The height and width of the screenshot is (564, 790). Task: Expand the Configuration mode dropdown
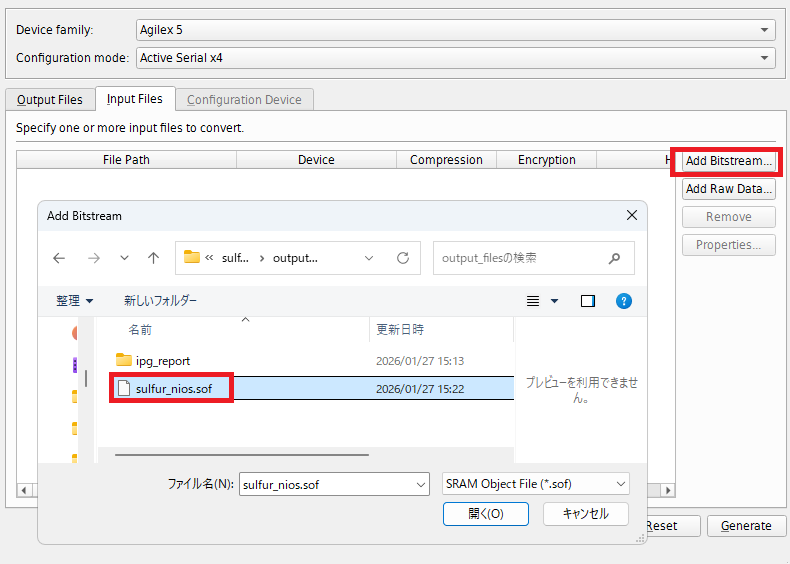pyautogui.click(x=766, y=58)
